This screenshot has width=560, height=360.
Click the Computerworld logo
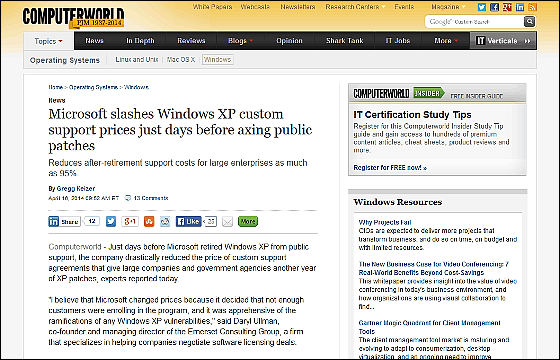[x=74, y=17]
